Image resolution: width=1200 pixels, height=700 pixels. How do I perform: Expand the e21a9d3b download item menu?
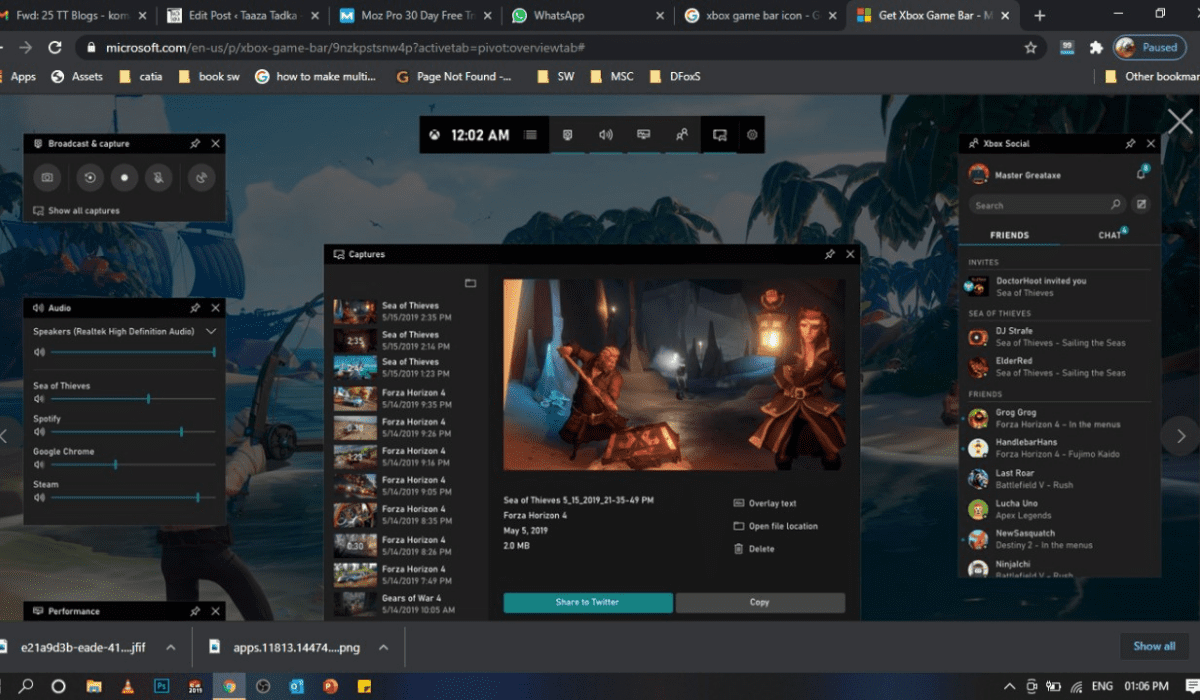coord(172,646)
